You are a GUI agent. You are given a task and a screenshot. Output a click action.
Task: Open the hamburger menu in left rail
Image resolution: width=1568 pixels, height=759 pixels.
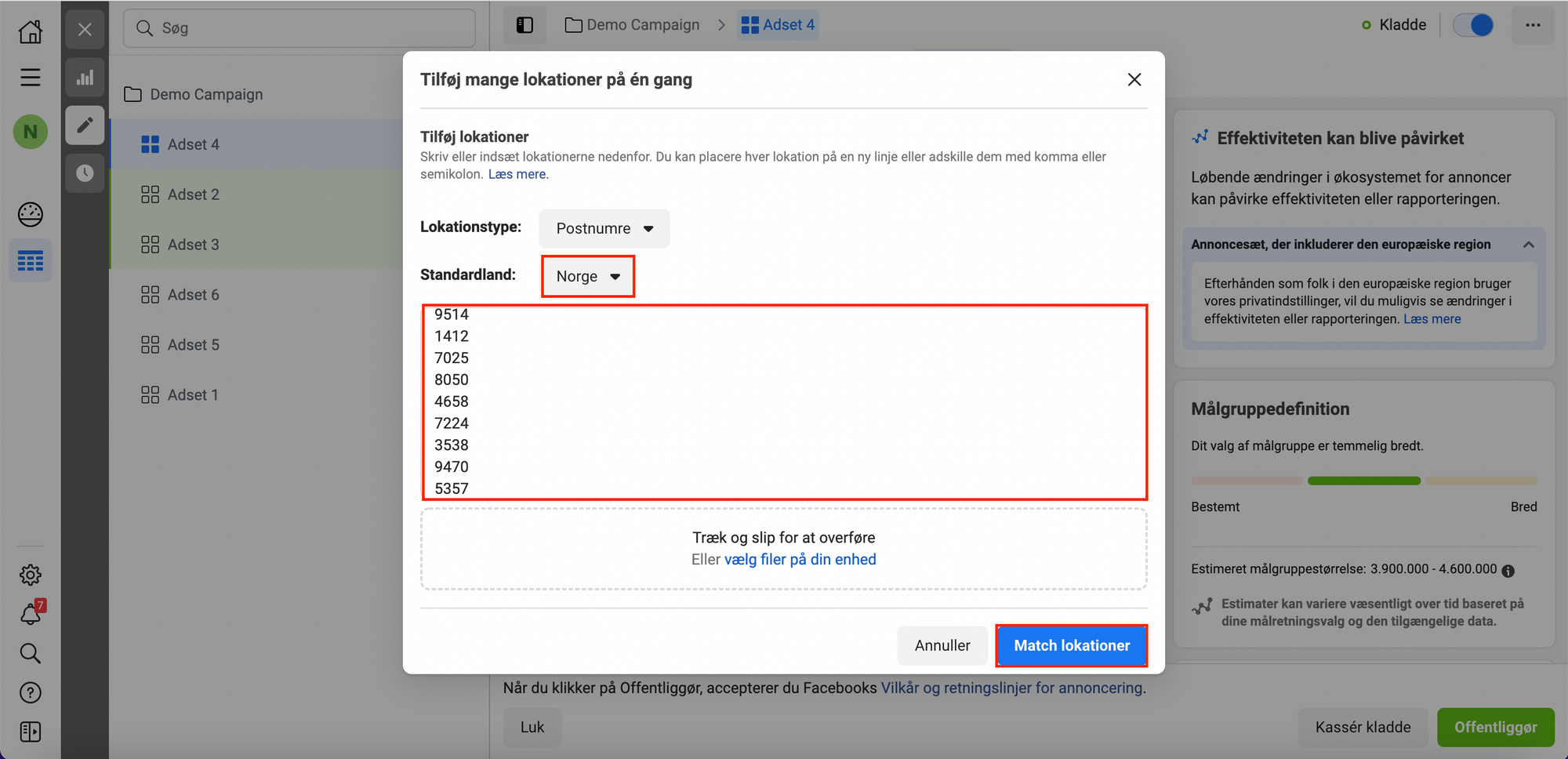[31, 77]
